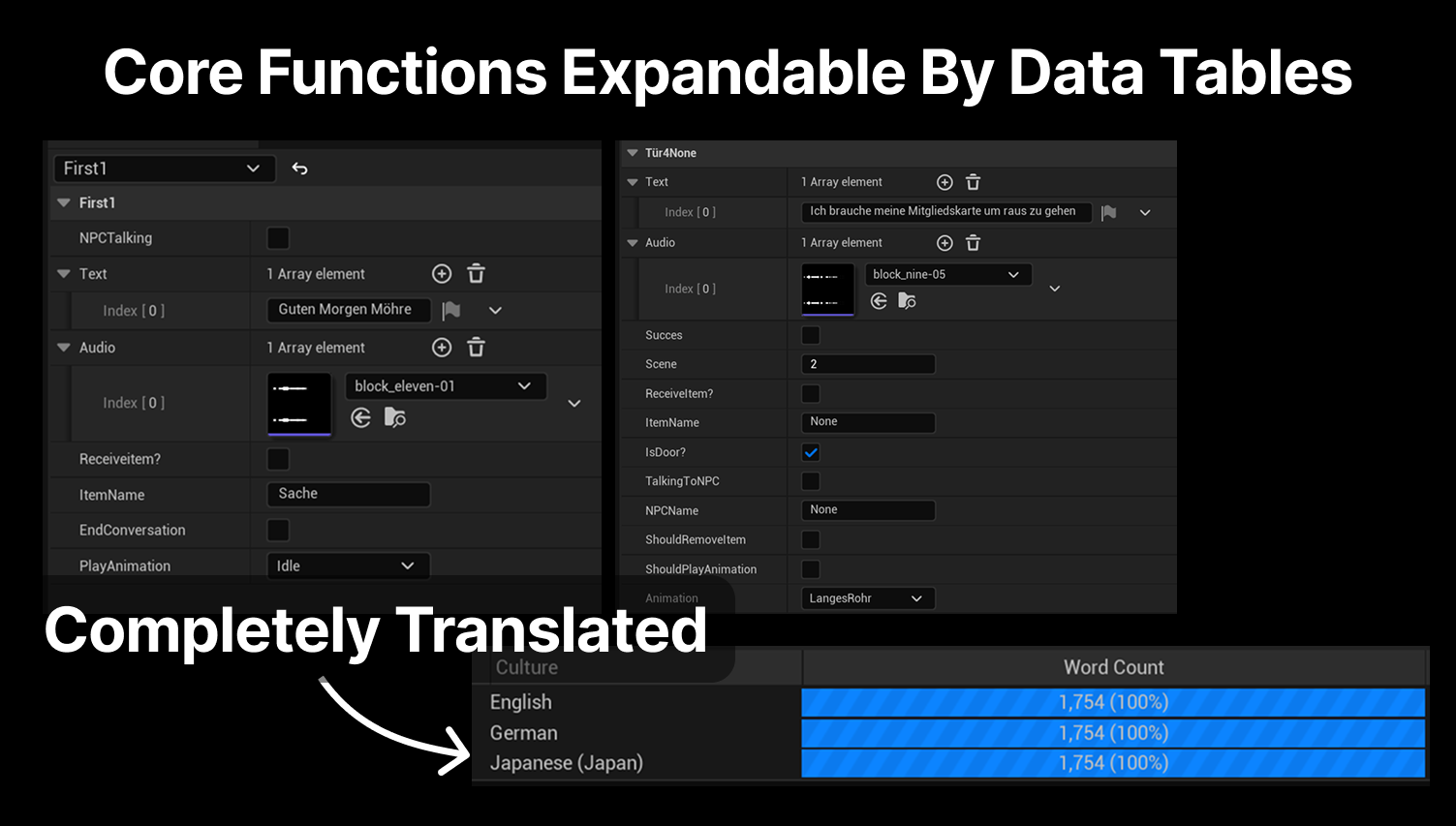Toggle the EndConversation checkbox
This screenshot has width=1456, height=826.
coord(278,531)
